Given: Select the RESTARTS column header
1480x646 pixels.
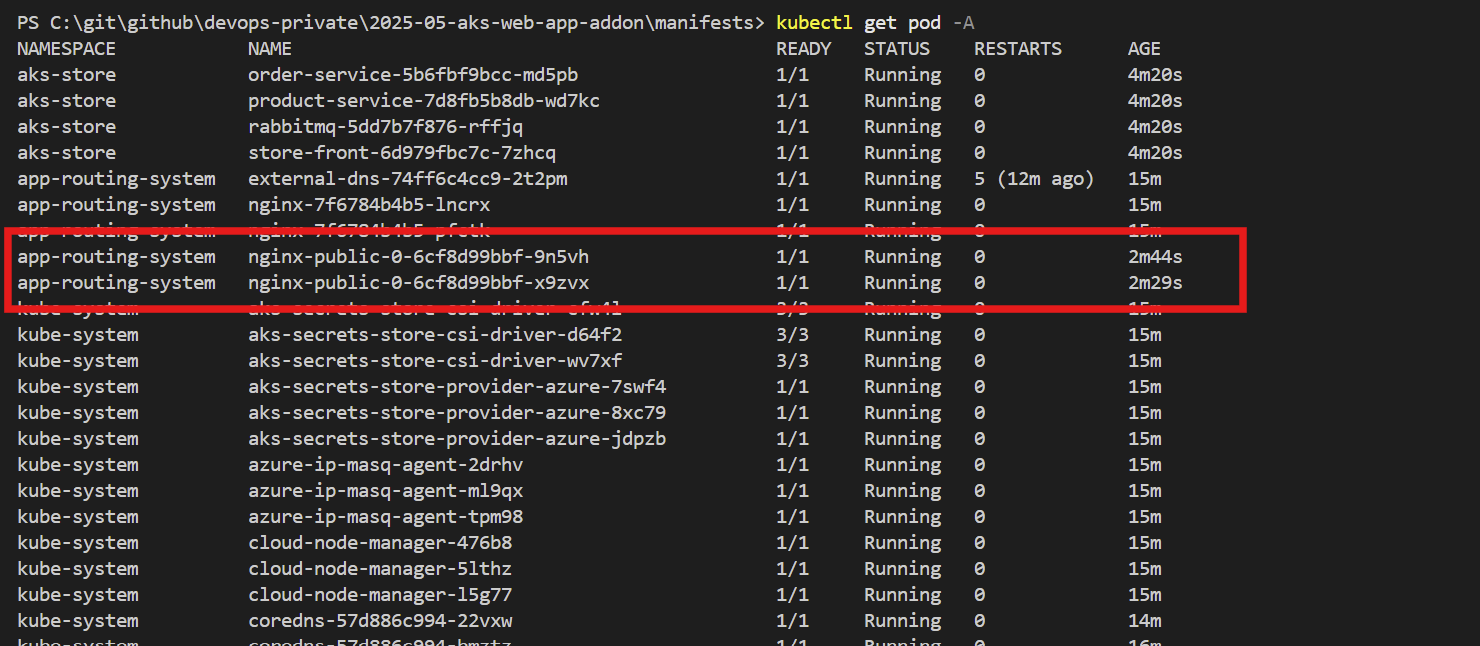Looking at the screenshot, I should coord(1018,49).
